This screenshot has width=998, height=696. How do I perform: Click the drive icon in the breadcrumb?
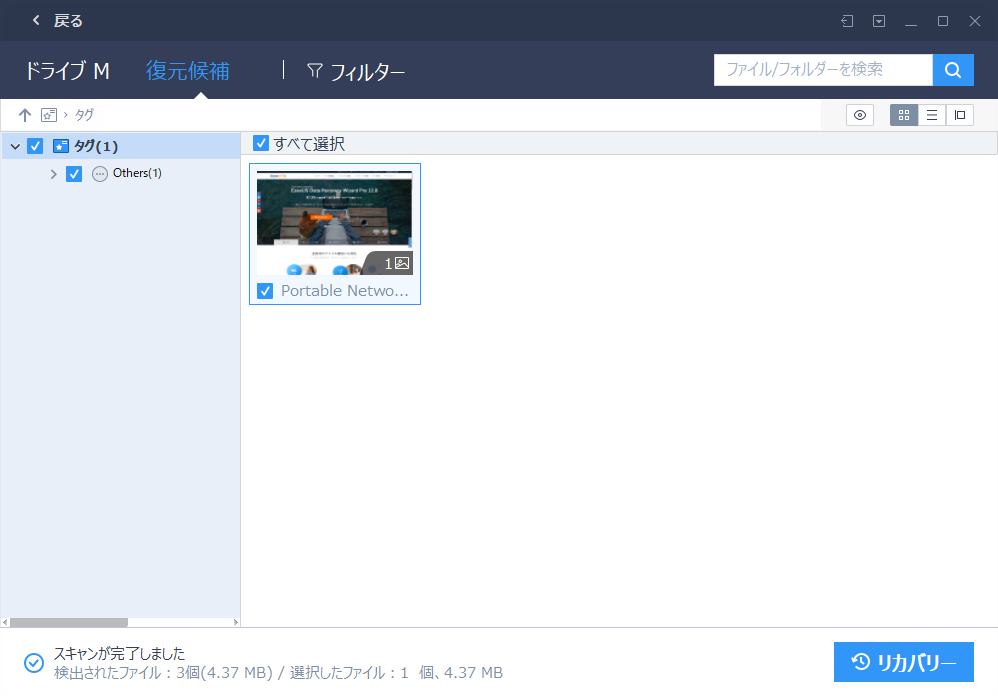click(48, 114)
